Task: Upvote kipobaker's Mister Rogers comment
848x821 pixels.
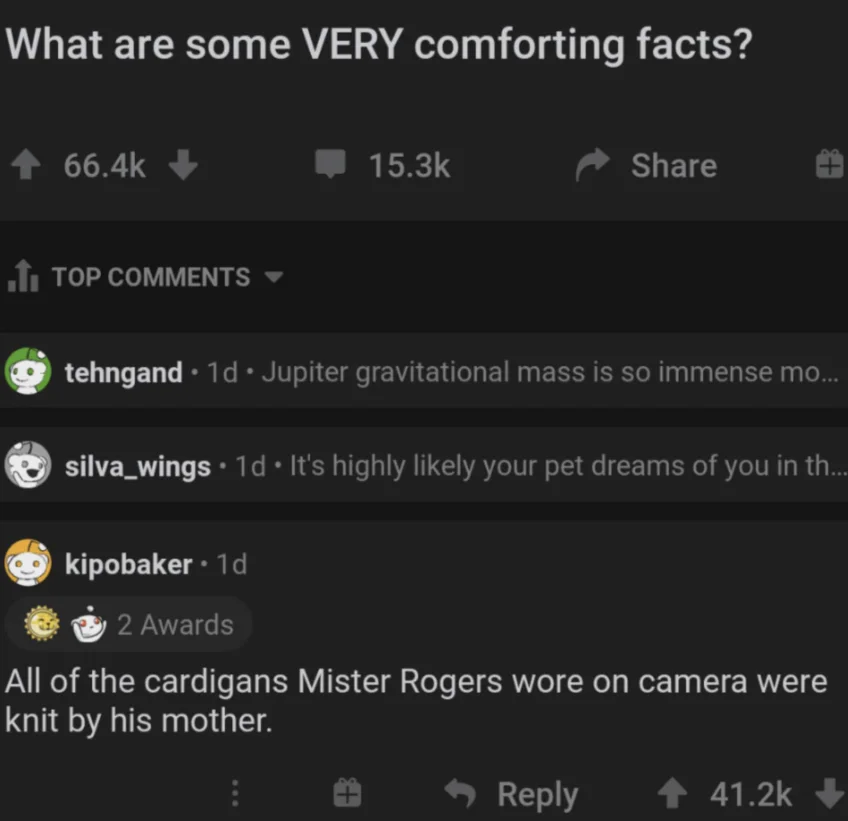Action: (x=672, y=794)
